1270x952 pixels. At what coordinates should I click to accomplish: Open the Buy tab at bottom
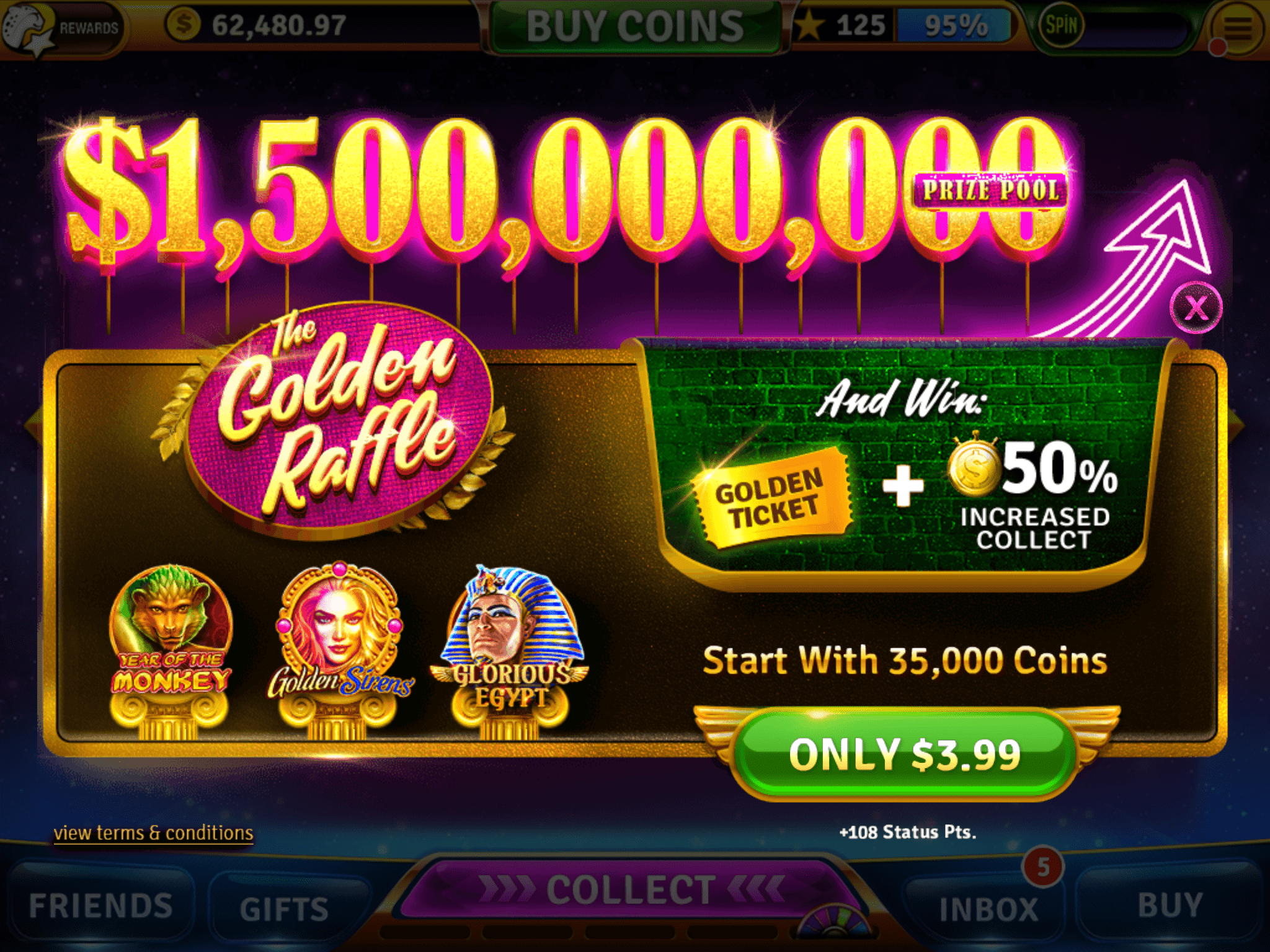[1170, 905]
